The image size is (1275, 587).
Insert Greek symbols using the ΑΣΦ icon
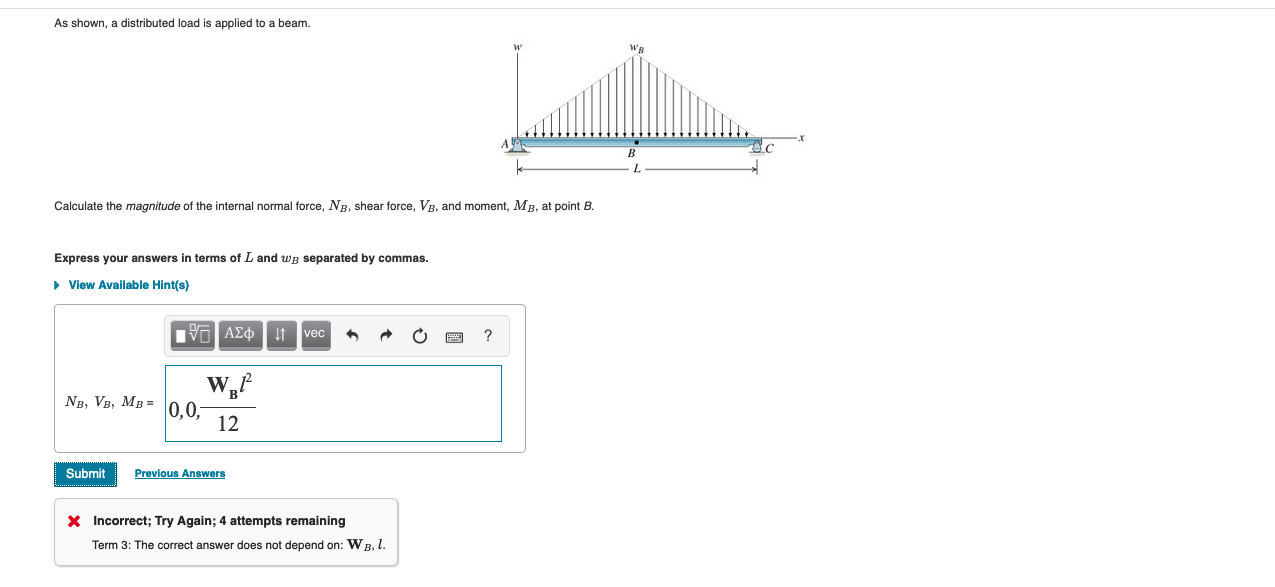click(x=240, y=335)
